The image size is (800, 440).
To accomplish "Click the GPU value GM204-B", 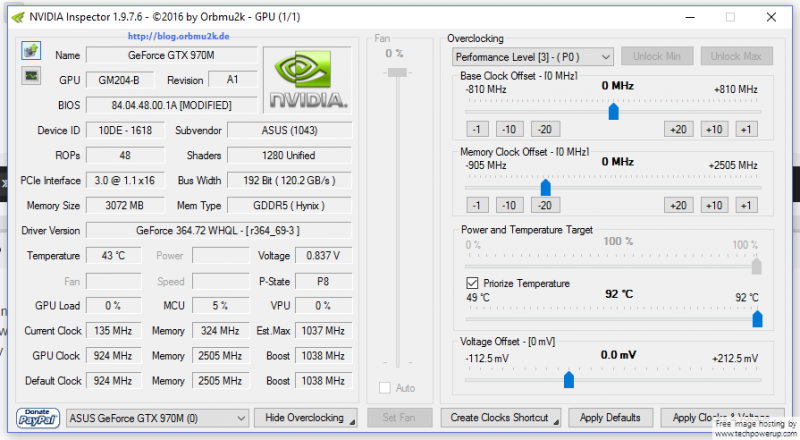I will click(119, 80).
